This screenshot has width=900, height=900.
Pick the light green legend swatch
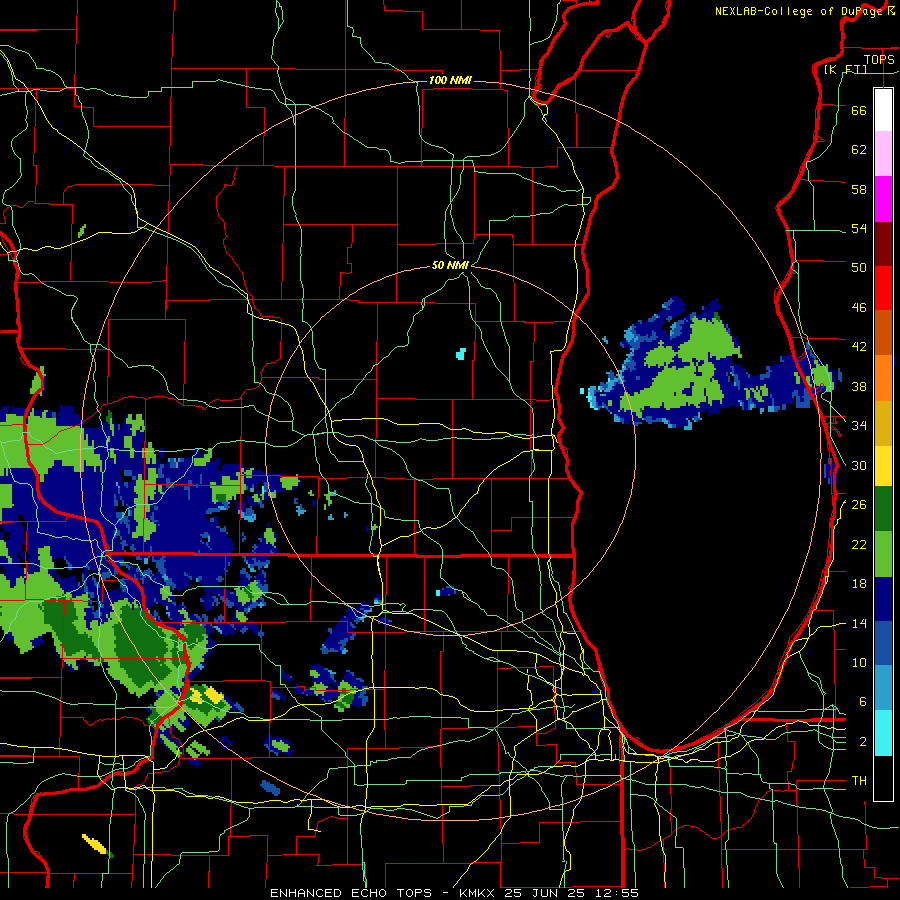[883, 554]
